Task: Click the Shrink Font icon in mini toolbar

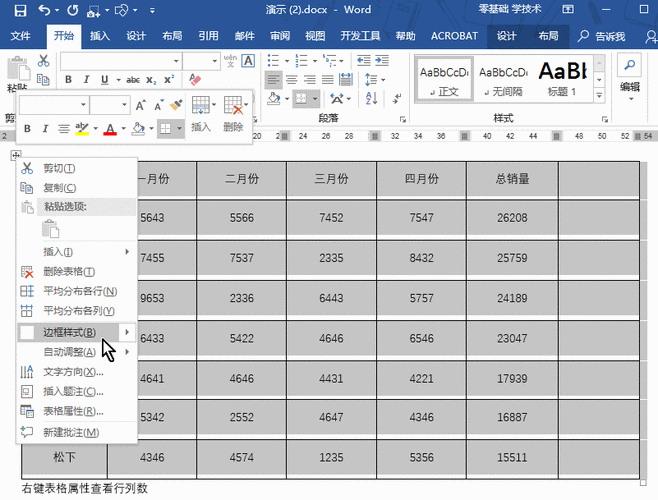Action: click(x=158, y=105)
